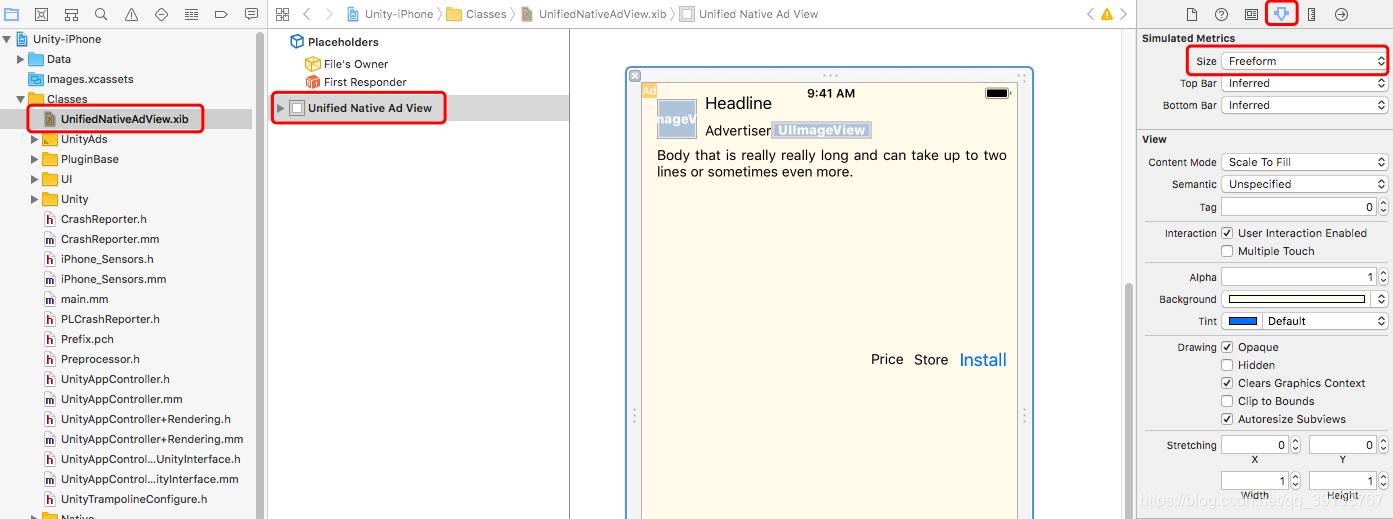The width and height of the screenshot is (1393, 519).
Task: Open the Source Control navigator icon
Action: 41,14
